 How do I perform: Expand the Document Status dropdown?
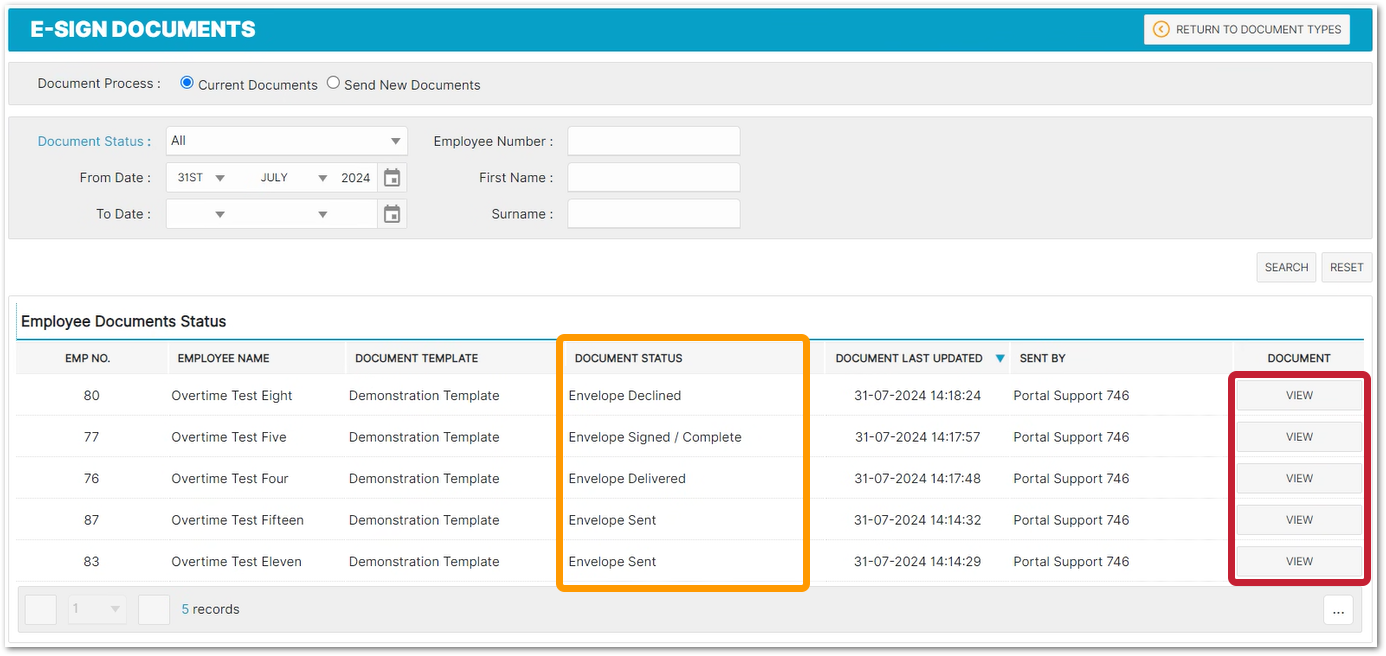tap(286, 141)
